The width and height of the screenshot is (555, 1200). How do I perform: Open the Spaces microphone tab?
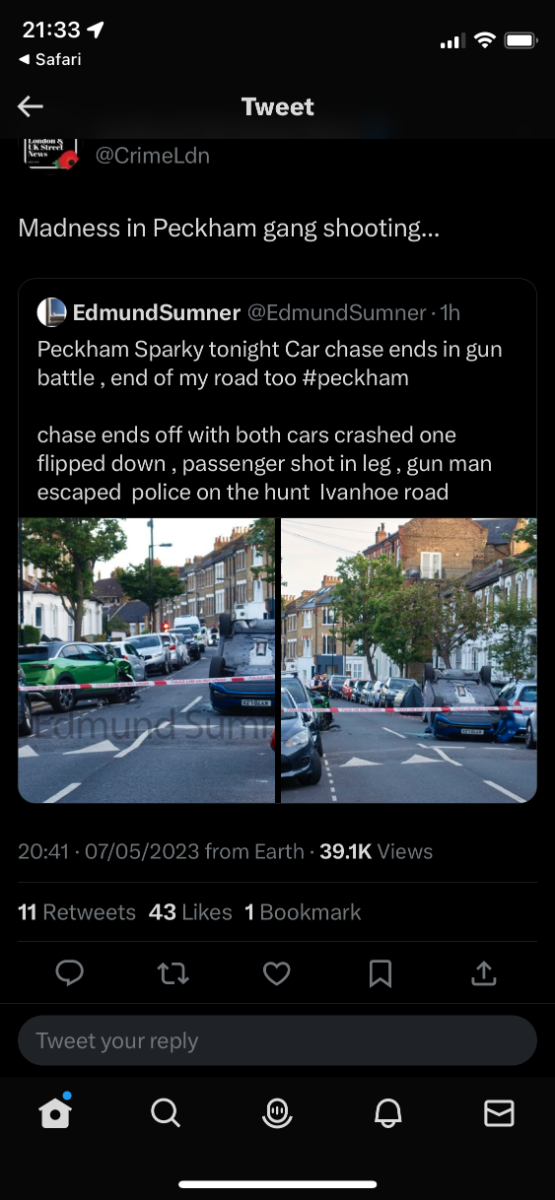(277, 1113)
